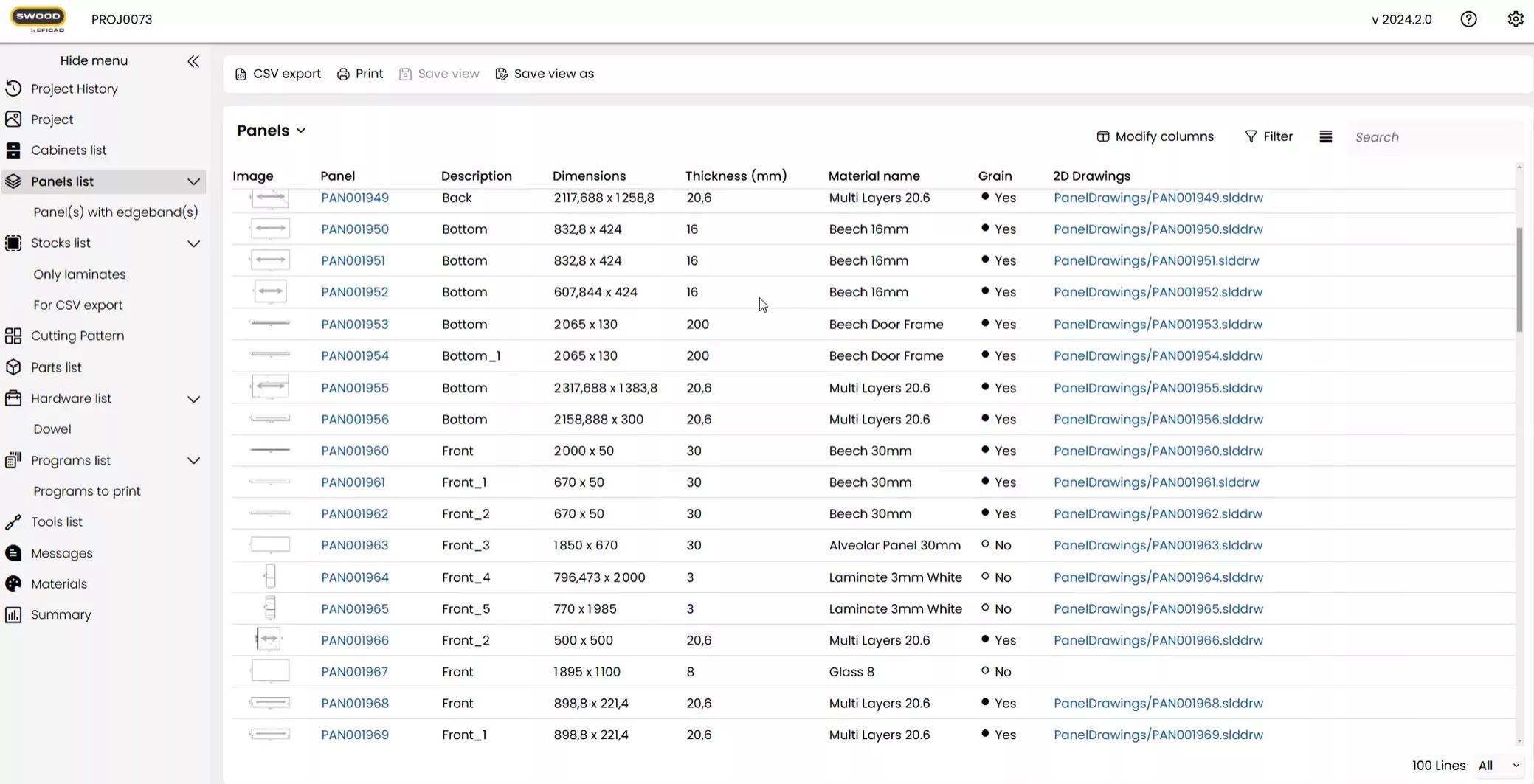The width and height of the screenshot is (1534, 784).
Task: Click the Grain 'No' indicator for PAN001965
Action: [995, 608]
